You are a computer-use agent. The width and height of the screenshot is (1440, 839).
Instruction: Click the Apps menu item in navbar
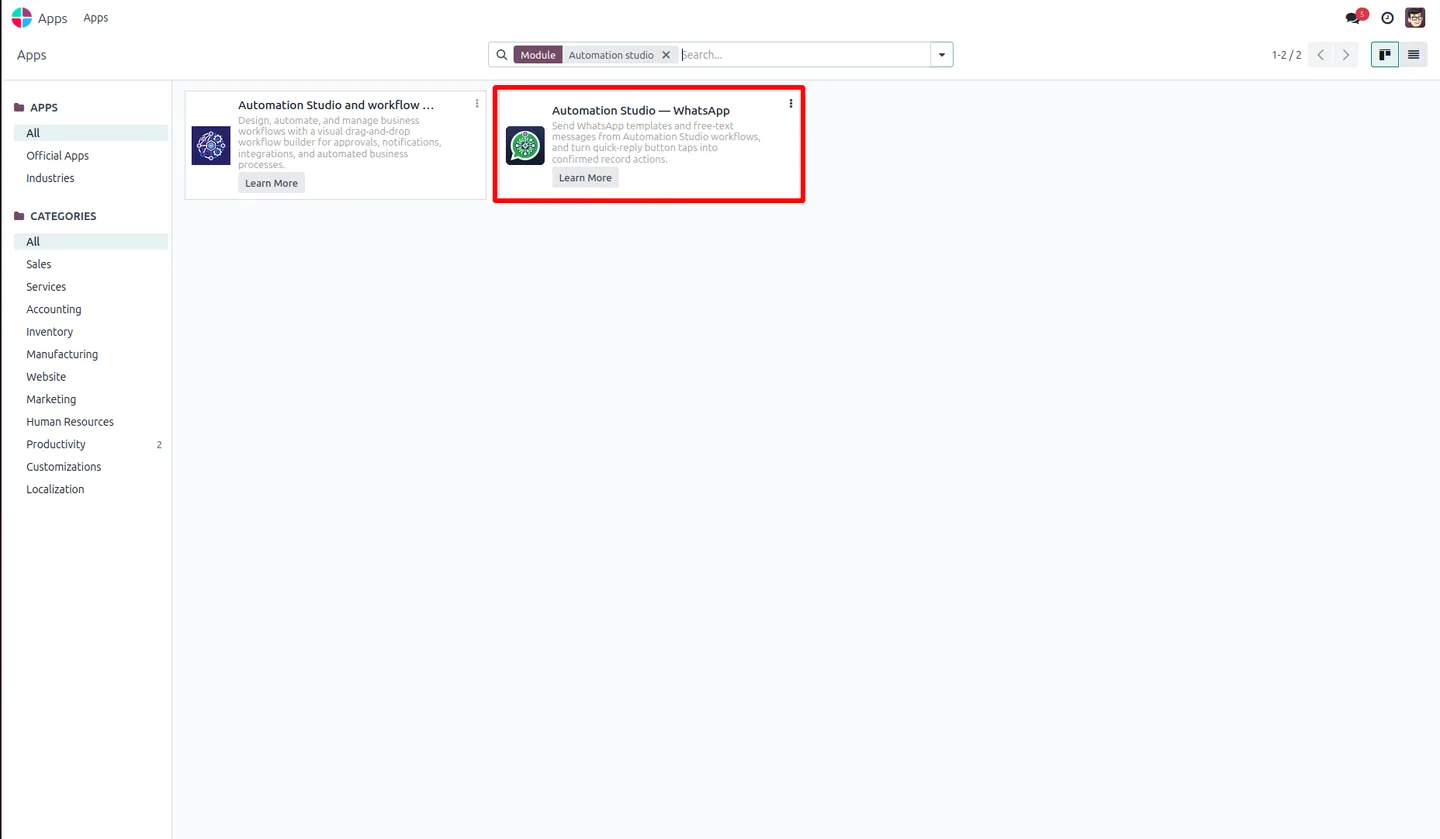tap(96, 18)
